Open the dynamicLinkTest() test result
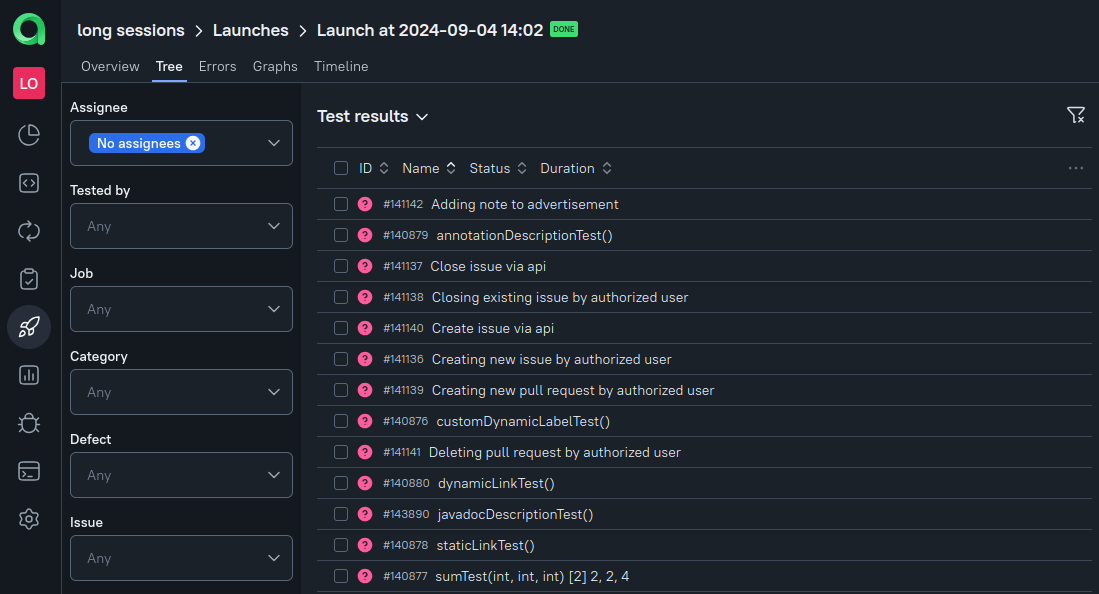1099x594 pixels. [496, 483]
